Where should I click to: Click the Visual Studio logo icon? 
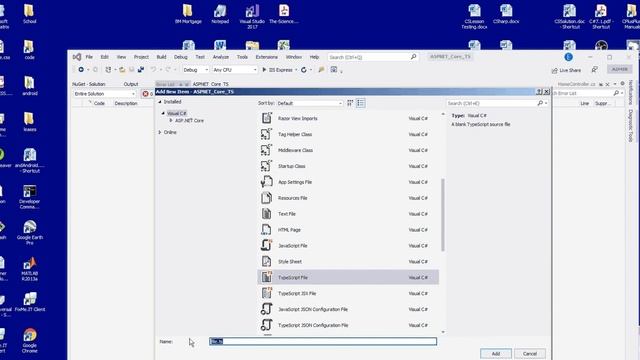click(x=77, y=57)
